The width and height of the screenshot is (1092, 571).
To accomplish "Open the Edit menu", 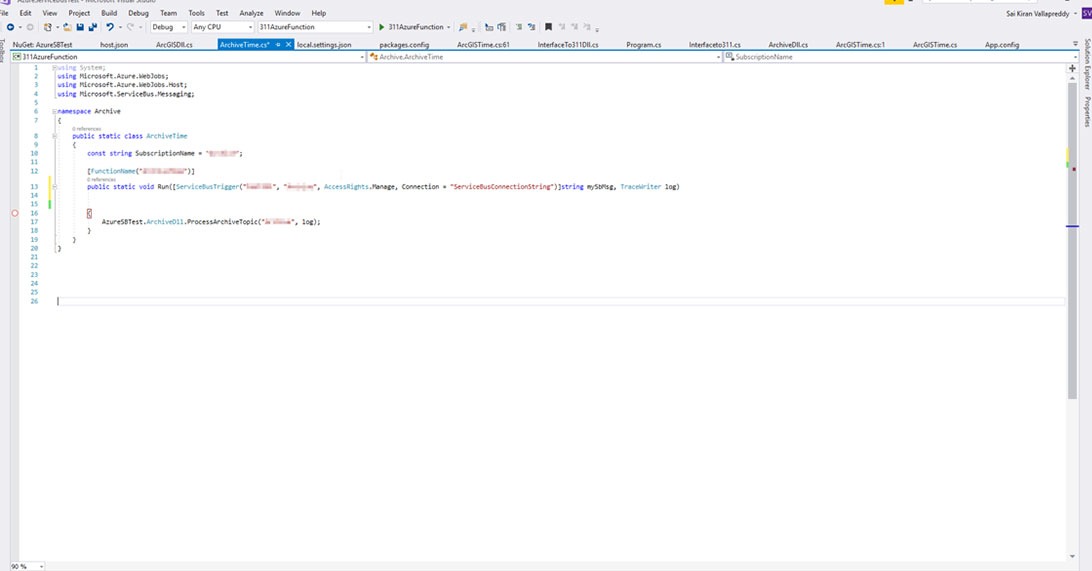I will pos(25,13).
